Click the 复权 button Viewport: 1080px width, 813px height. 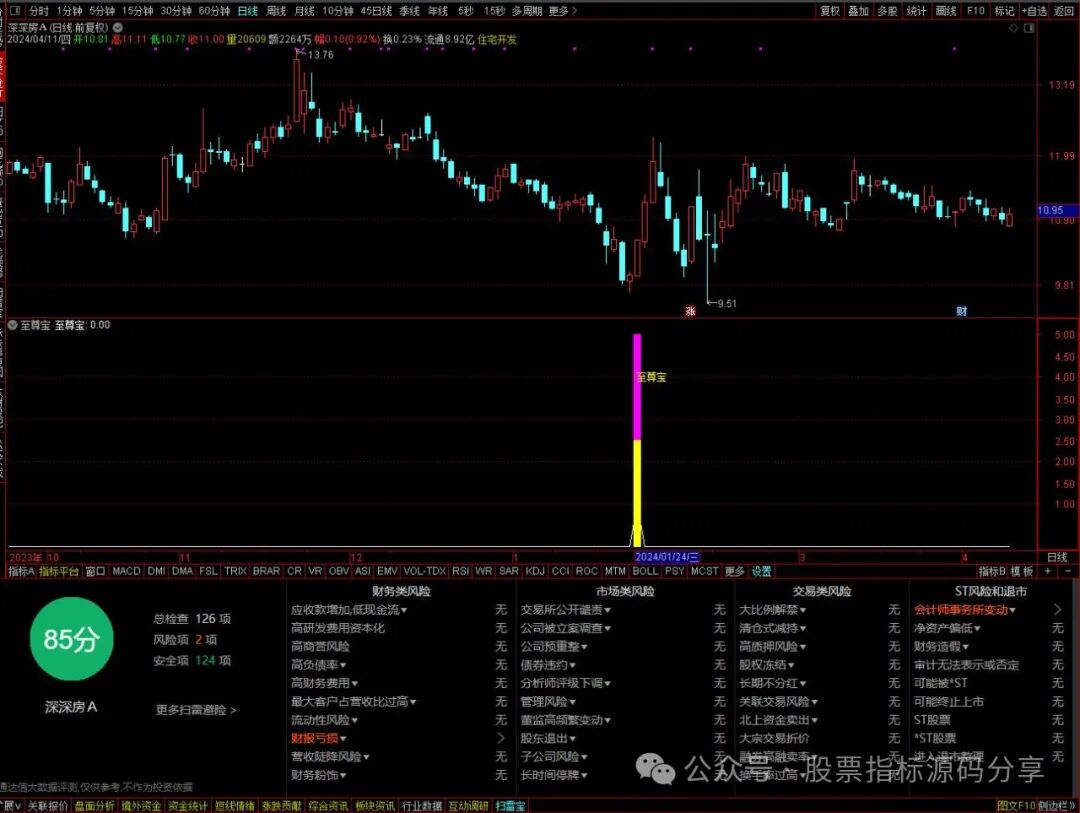829,11
